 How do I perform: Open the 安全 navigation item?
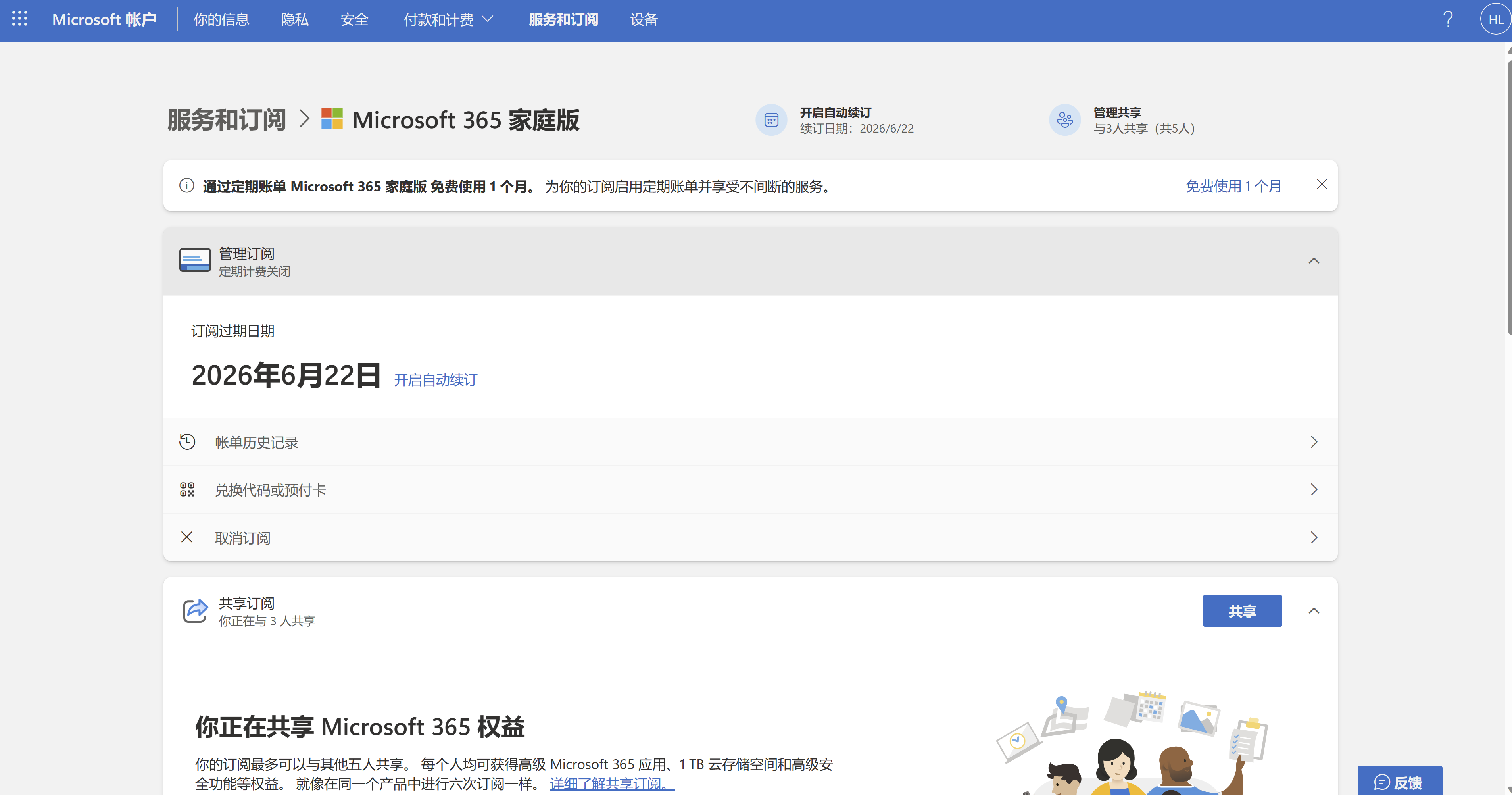[354, 19]
